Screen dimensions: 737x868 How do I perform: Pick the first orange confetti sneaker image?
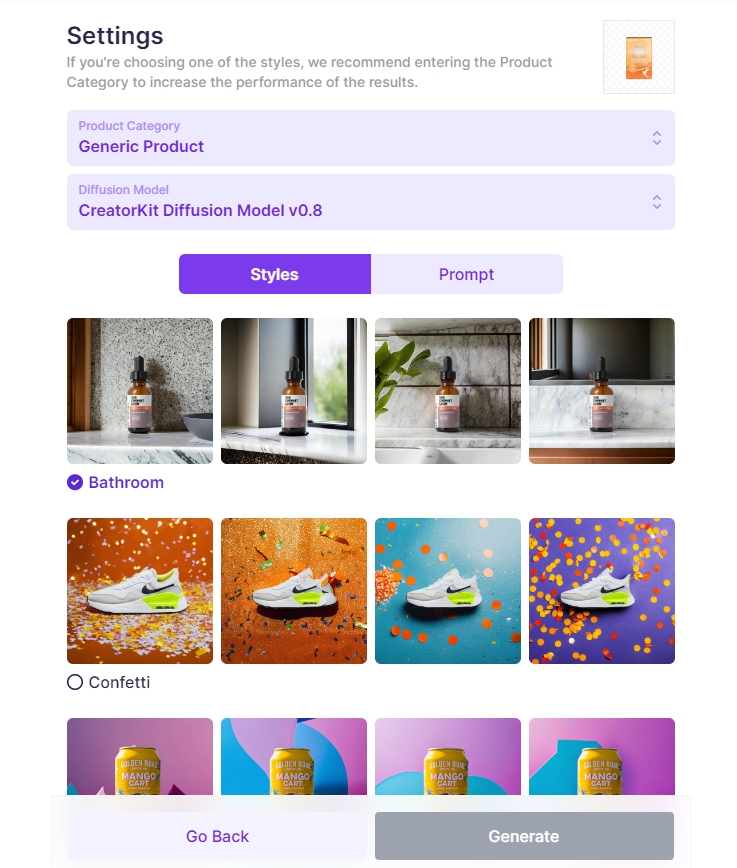tap(140, 591)
